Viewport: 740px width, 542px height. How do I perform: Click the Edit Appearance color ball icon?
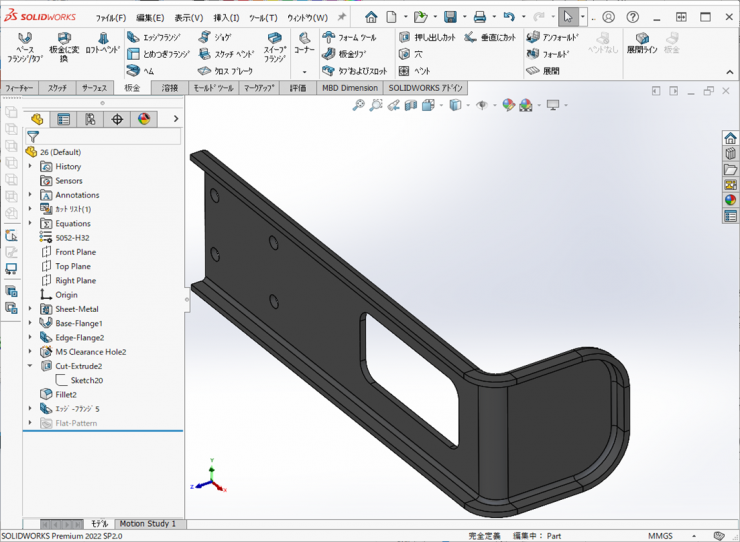pyautogui.click(x=508, y=105)
